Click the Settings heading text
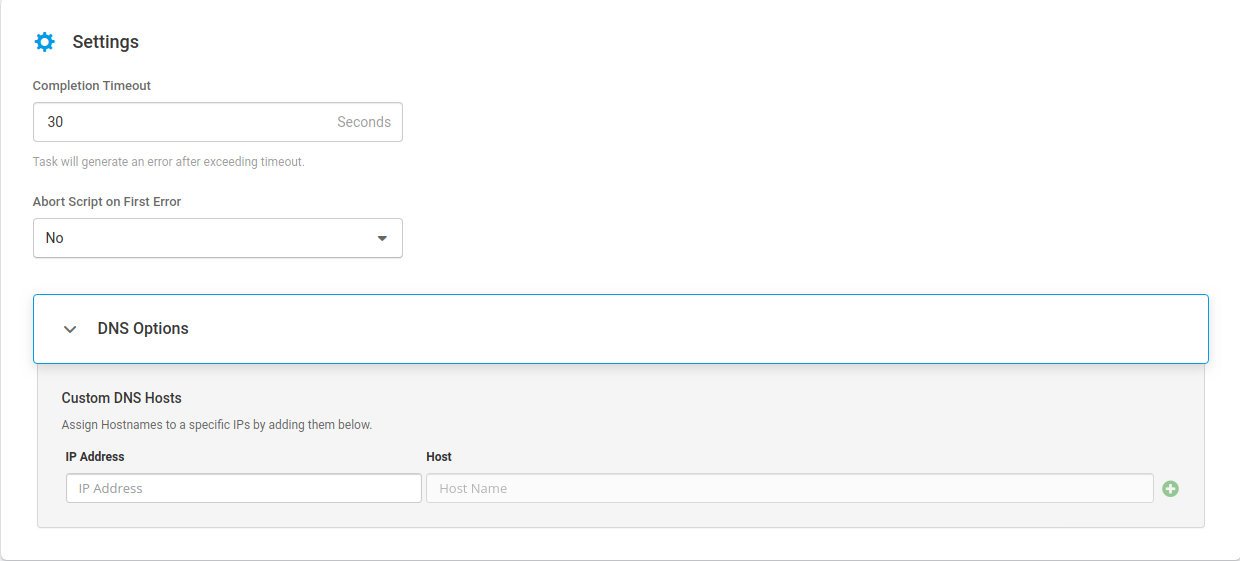 pyautogui.click(x=105, y=42)
